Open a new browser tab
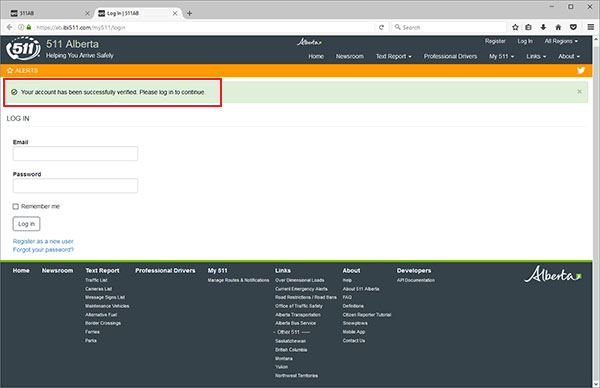Image resolution: width=600 pixels, height=388 pixels. [x=189, y=13]
